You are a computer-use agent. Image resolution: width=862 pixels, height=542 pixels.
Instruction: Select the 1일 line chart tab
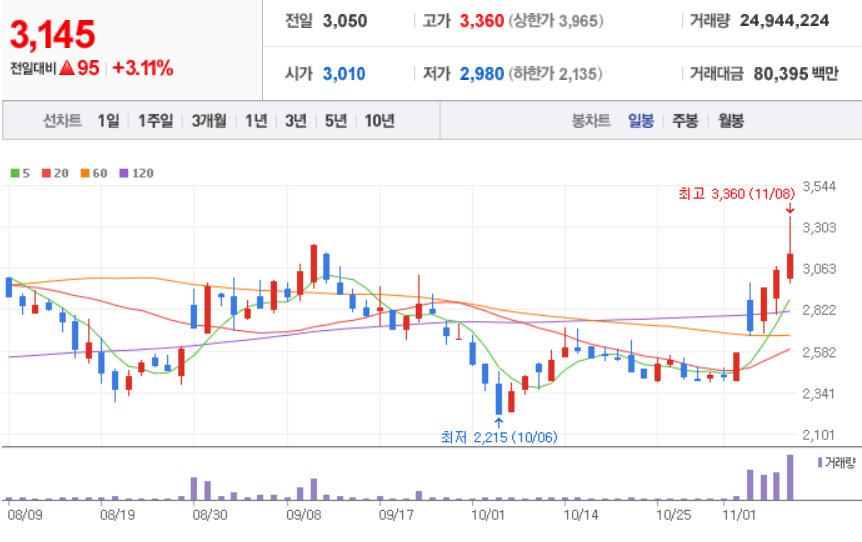(108, 120)
